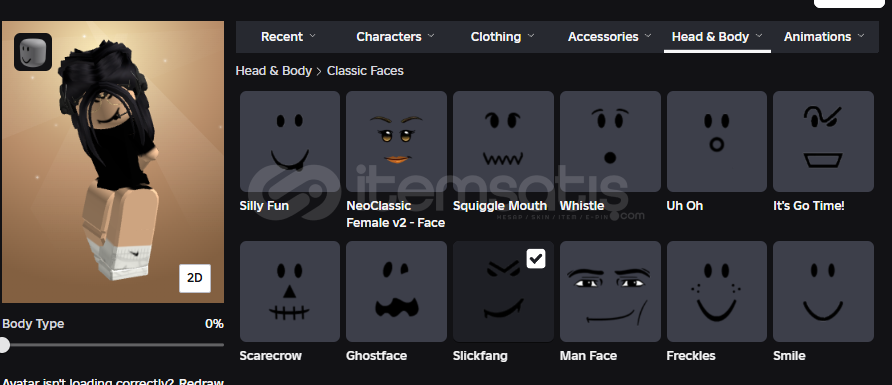Viewport: 892px width, 385px height.
Task: Select the It's Go Time! face thumbnail
Action: (x=823, y=142)
